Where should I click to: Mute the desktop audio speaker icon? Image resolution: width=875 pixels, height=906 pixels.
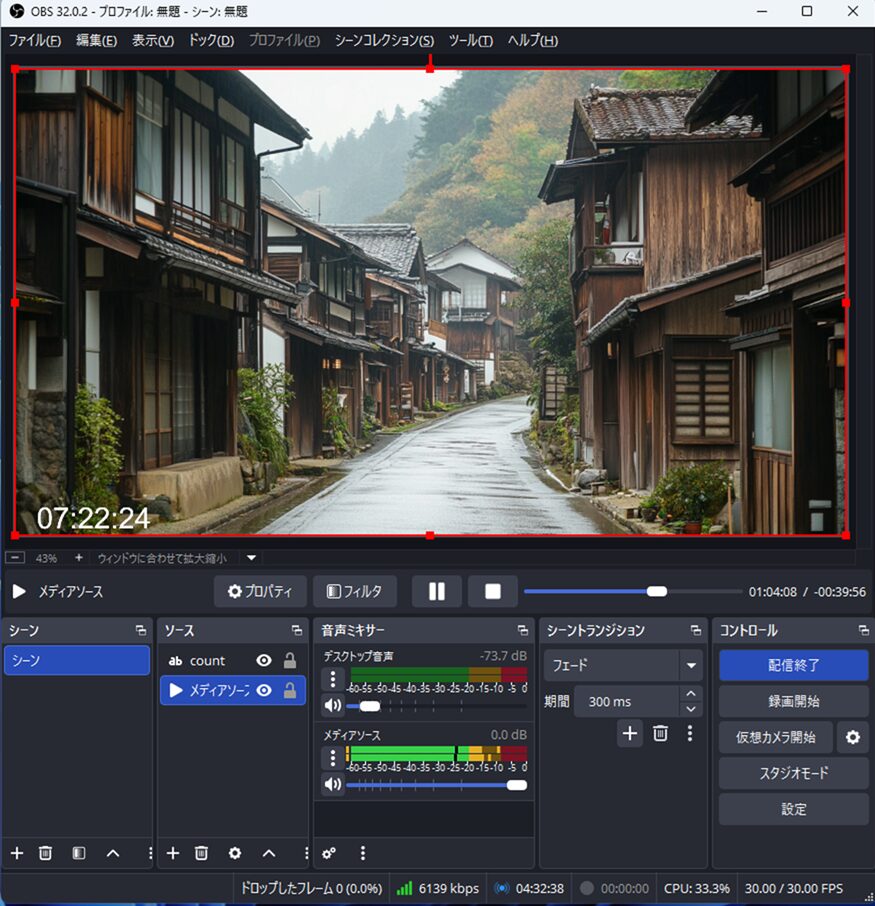pyautogui.click(x=333, y=706)
